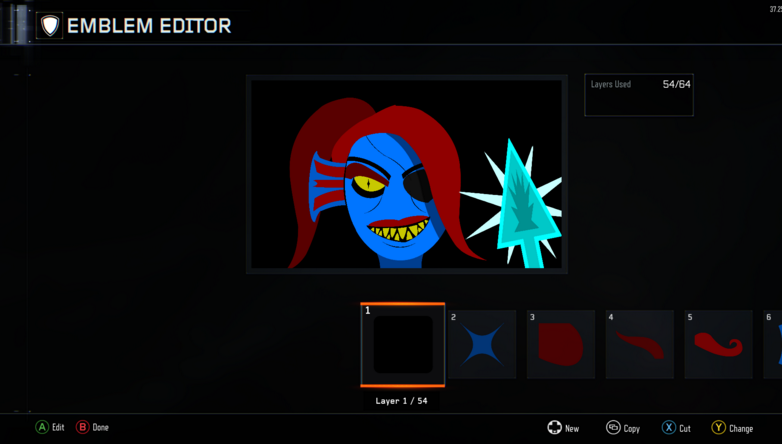782x444 pixels.
Task: Click the Done button label
Action: pyautogui.click(x=100, y=428)
